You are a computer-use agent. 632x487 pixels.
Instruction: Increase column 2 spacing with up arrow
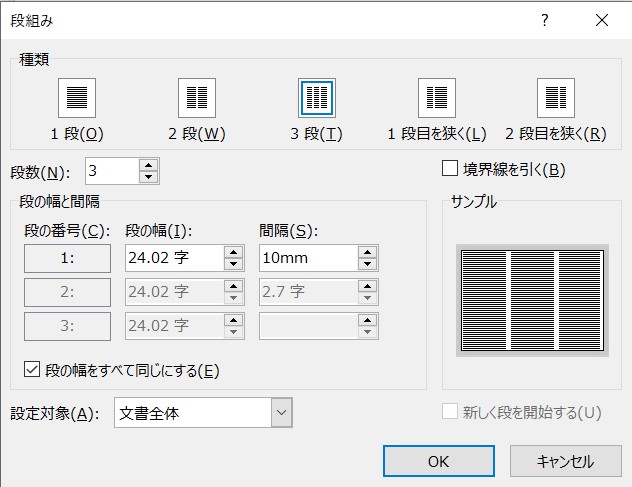368,286
